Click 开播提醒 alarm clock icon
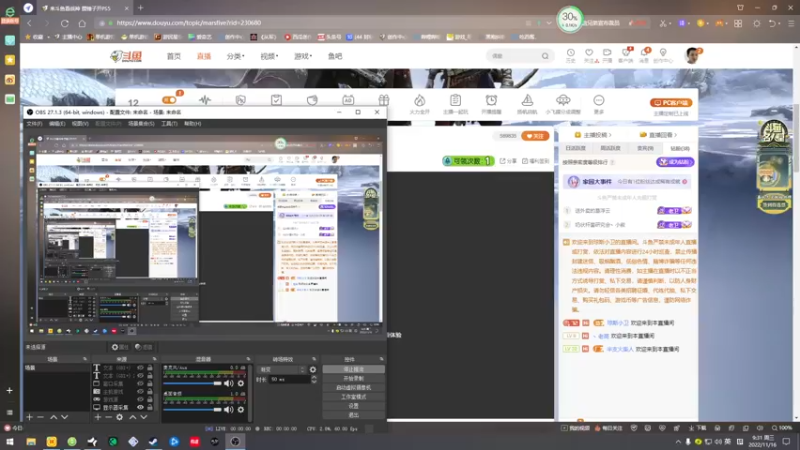The height and width of the screenshot is (450, 800). pyautogui.click(x=491, y=103)
